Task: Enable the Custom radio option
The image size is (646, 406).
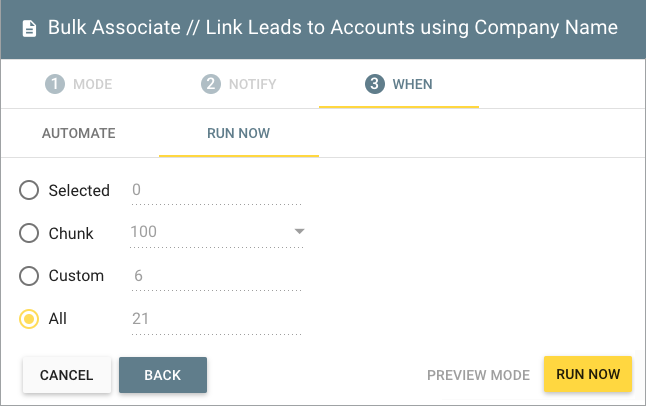Action: click(x=30, y=276)
